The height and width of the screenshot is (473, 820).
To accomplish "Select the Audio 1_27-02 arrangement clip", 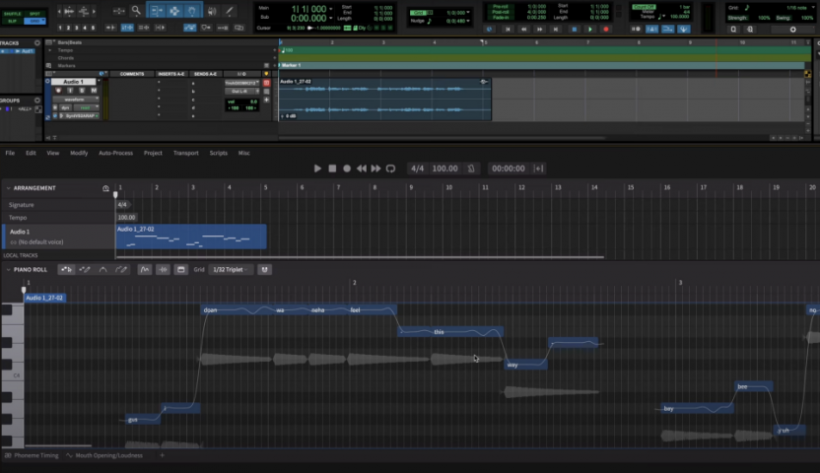I will click(191, 236).
